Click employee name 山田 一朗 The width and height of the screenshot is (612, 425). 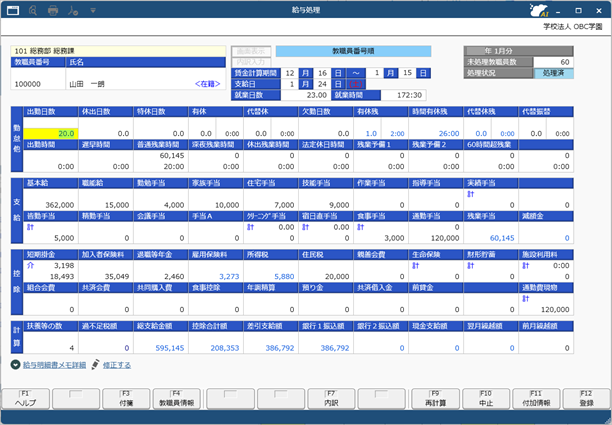pyautogui.click(x=87, y=84)
